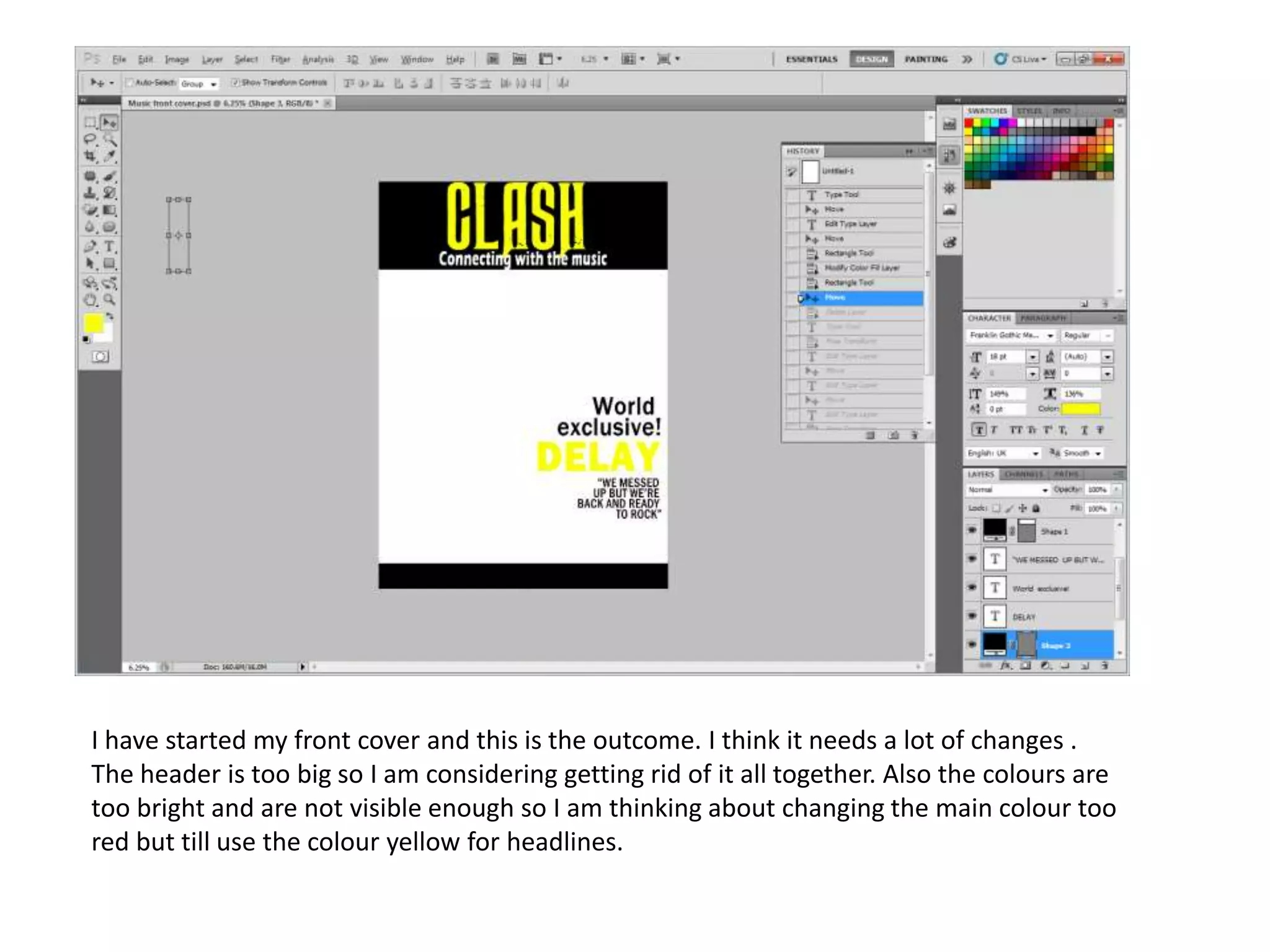Click delete layer trash icon
Viewport: 1270px width, 952px height.
(x=1104, y=666)
